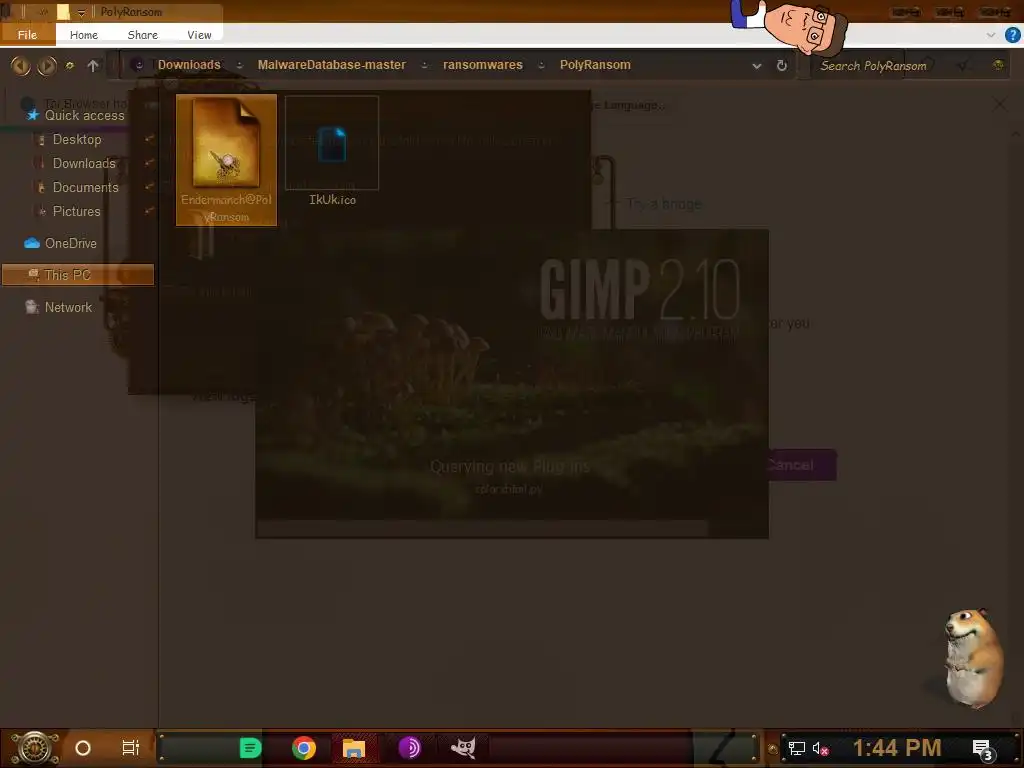1024x768 pixels.
Task: Go back with the Explorer back arrow
Action: coord(20,65)
